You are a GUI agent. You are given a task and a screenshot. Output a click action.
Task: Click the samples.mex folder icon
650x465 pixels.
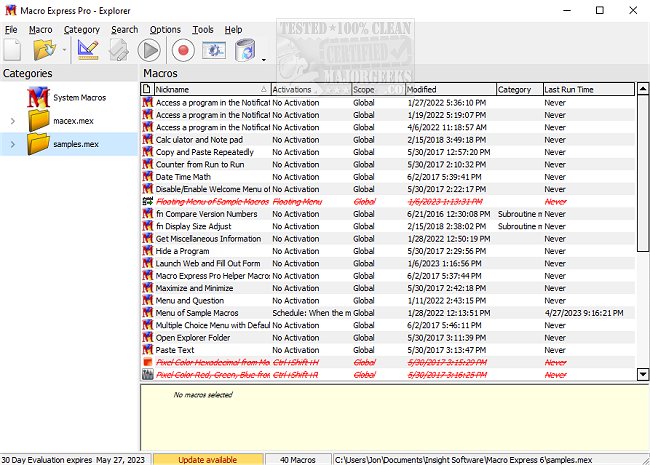39,144
